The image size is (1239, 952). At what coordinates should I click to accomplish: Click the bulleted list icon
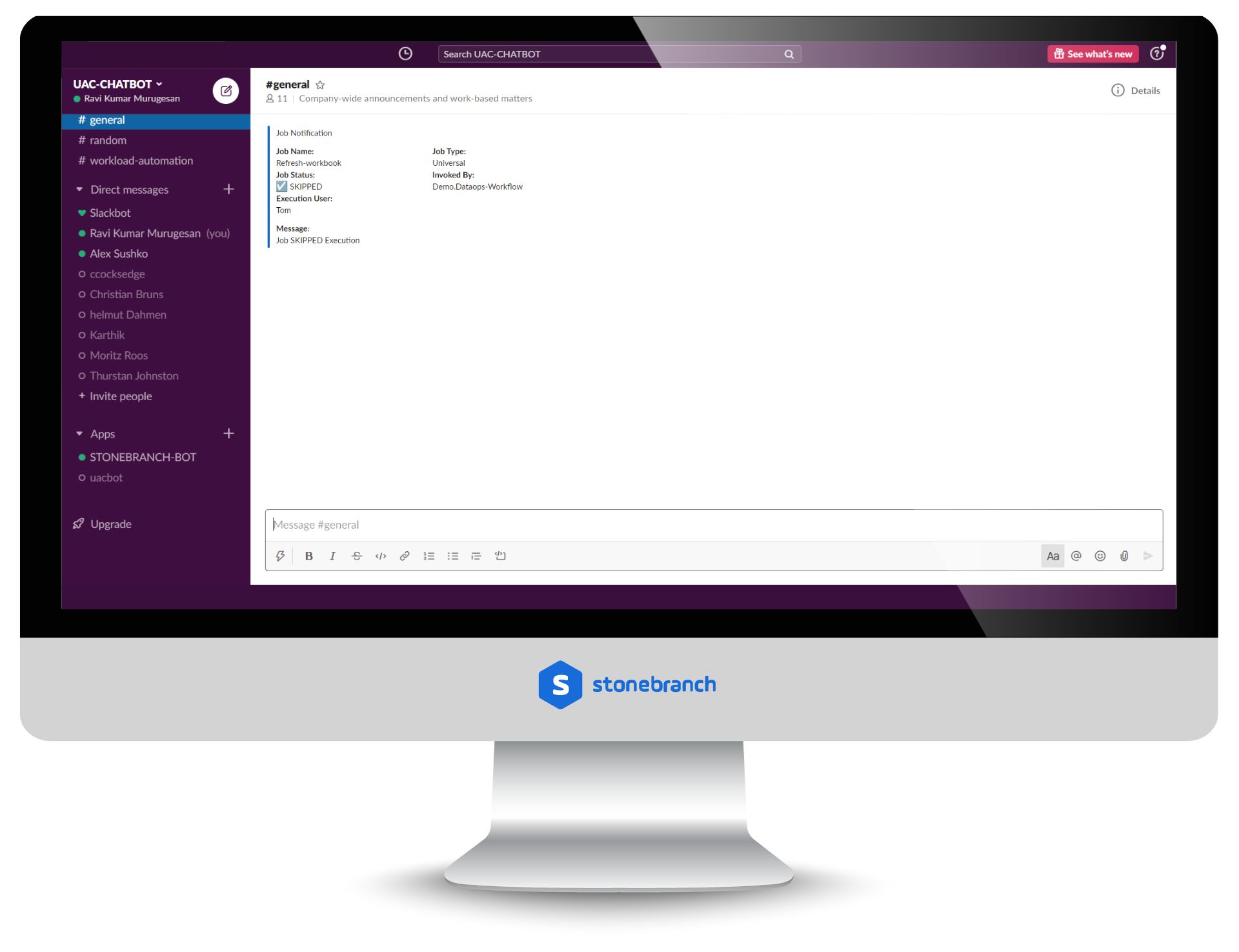[x=453, y=556]
